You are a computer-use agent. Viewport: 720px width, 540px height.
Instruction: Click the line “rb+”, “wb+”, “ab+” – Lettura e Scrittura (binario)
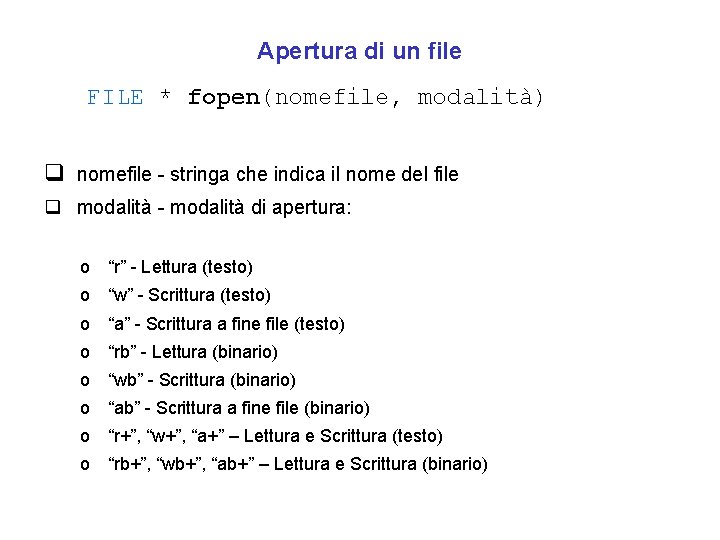point(297,464)
